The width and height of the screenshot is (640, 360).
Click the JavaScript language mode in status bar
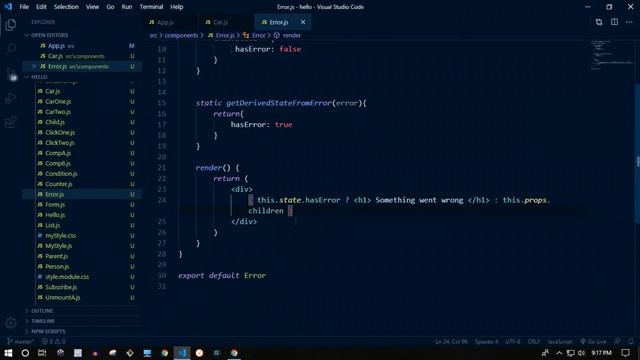pyautogui.click(x=560, y=341)
